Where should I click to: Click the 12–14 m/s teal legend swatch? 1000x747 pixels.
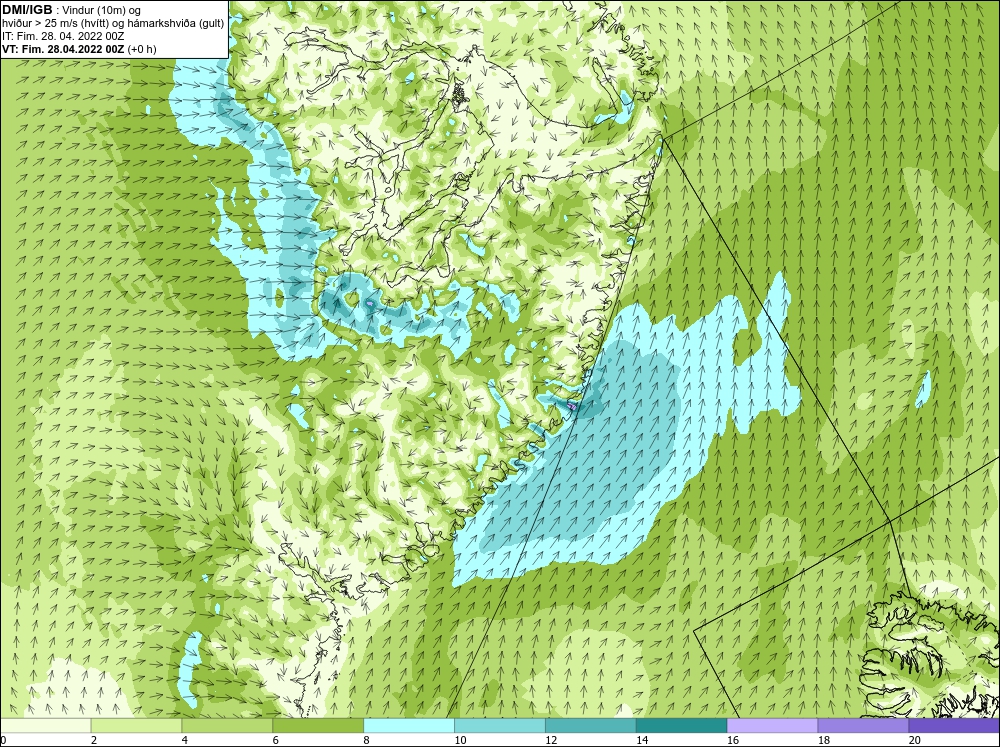[591, 725]
